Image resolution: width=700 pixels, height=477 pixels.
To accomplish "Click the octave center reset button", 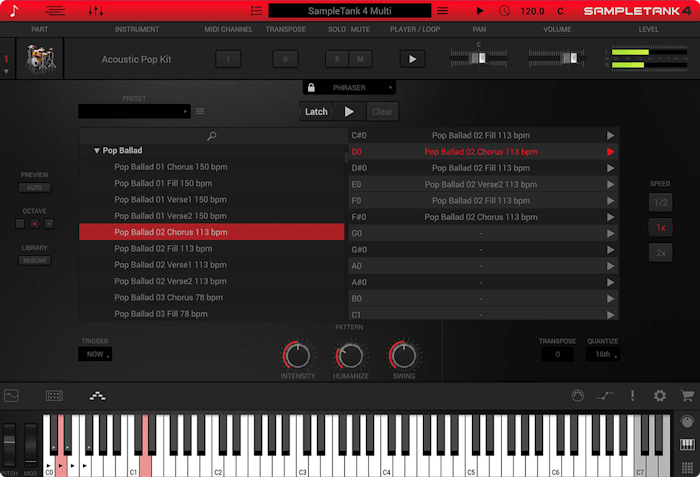I will click(x=34, y=223).
